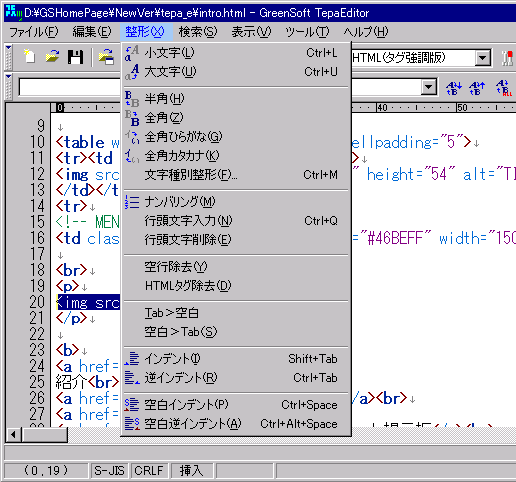The image size is (516, 482).
Task: Click the column ruler at position 40
Action: click(382, 107)
